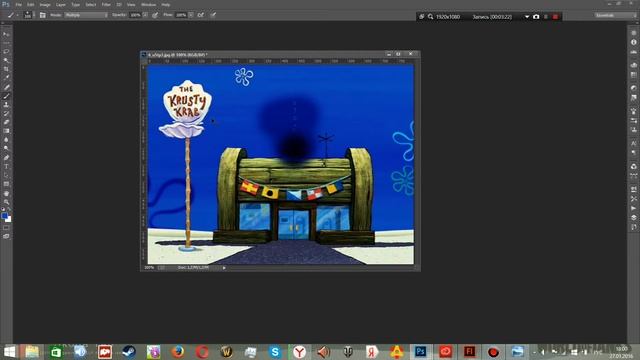640x360 pixels.
Task: Select the Brush tool in toolbox
Action: [6, 96]
